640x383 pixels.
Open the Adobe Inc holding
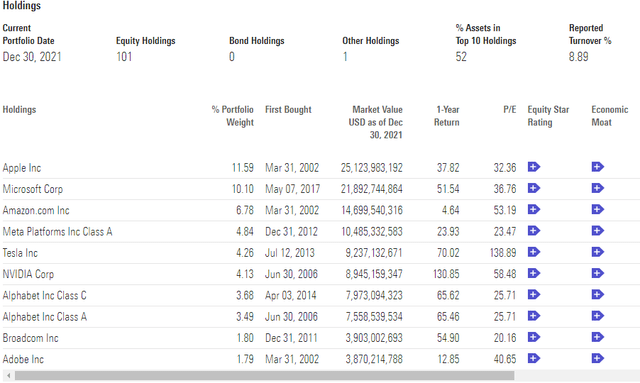click(23, 359)
